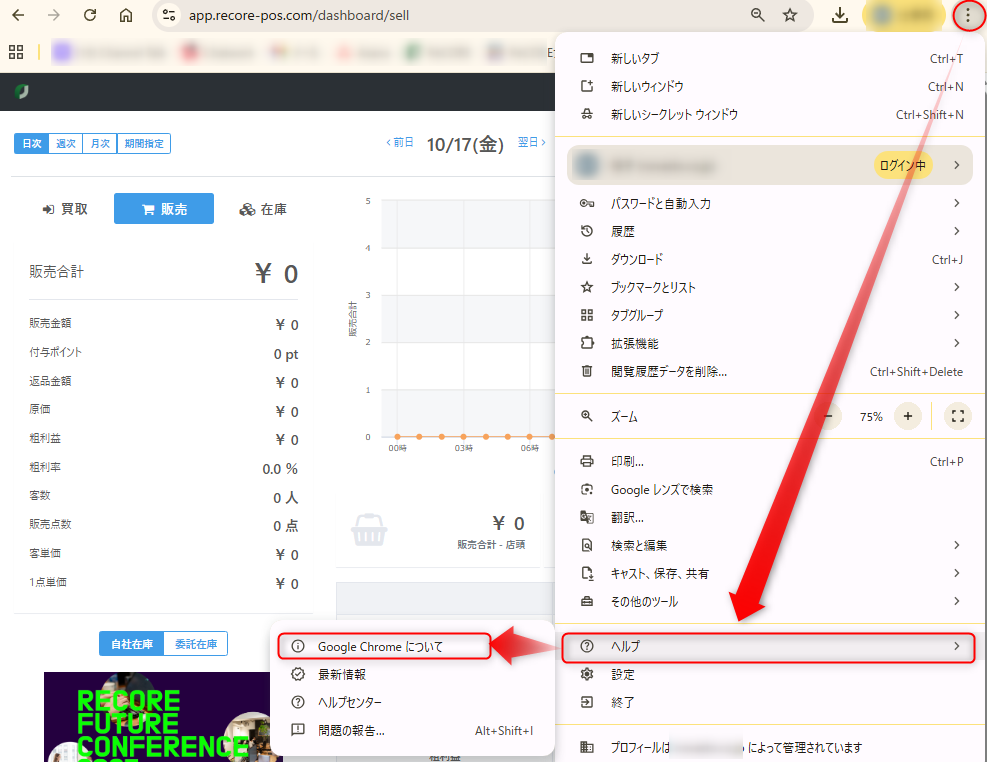The image size is (987, 762).
Task: Click the 販売合計 total row
Action: (164, 273)
